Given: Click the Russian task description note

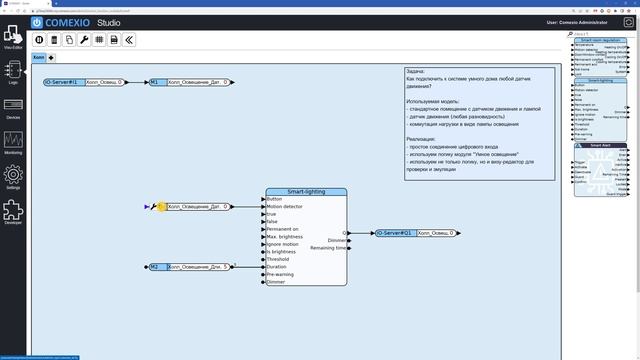Looking at the screenshot, I should pyautogui.click(x=480, y=124).
